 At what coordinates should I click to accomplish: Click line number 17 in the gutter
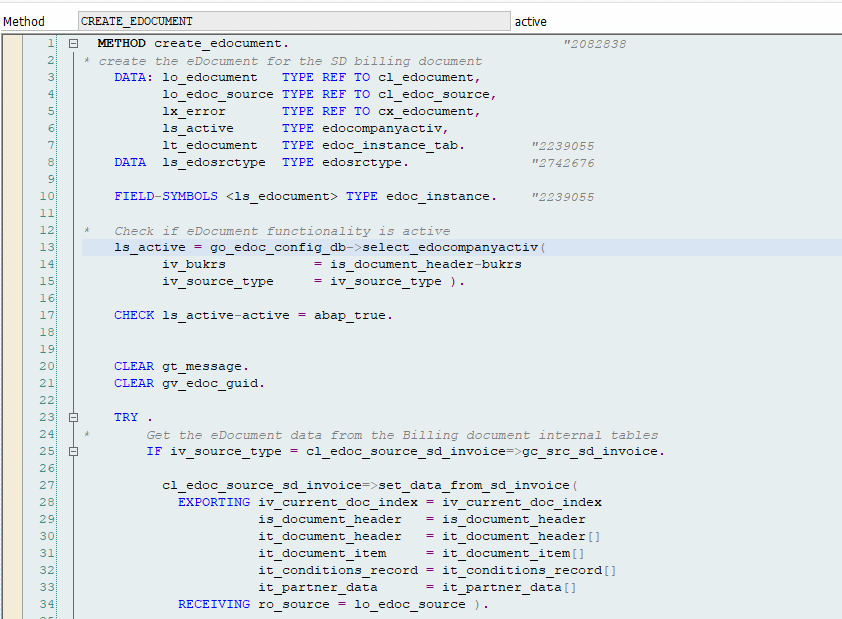49,315
